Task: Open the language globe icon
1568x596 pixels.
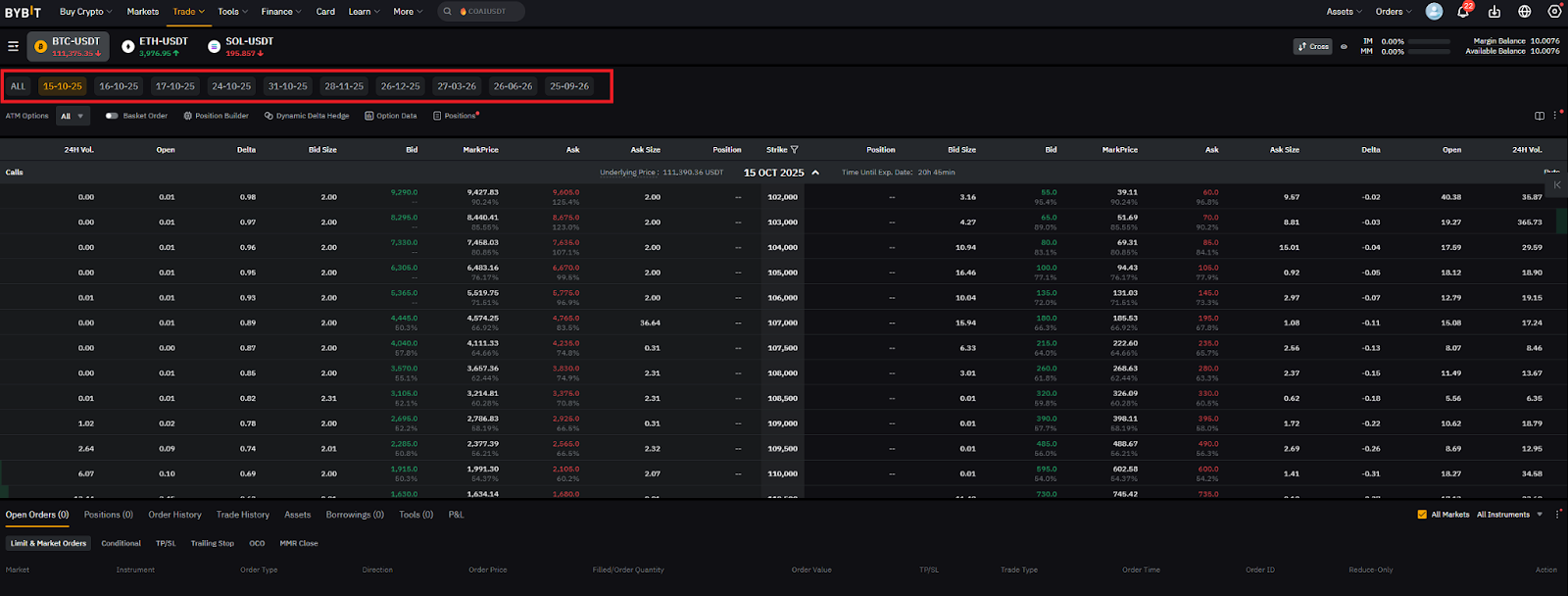Action: pyautogui.click(x=1525, y=12)
